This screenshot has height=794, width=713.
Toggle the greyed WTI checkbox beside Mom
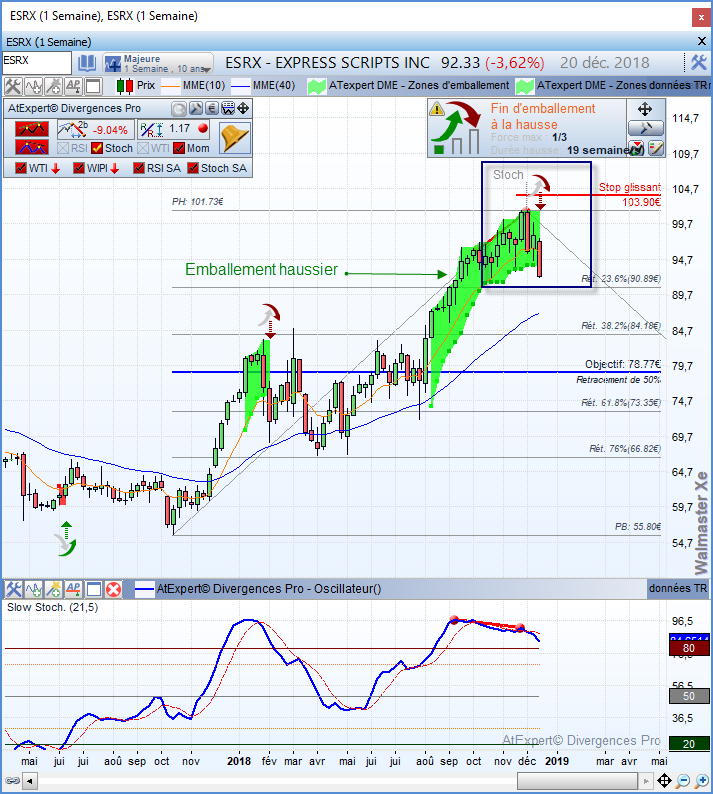(143, 148)
